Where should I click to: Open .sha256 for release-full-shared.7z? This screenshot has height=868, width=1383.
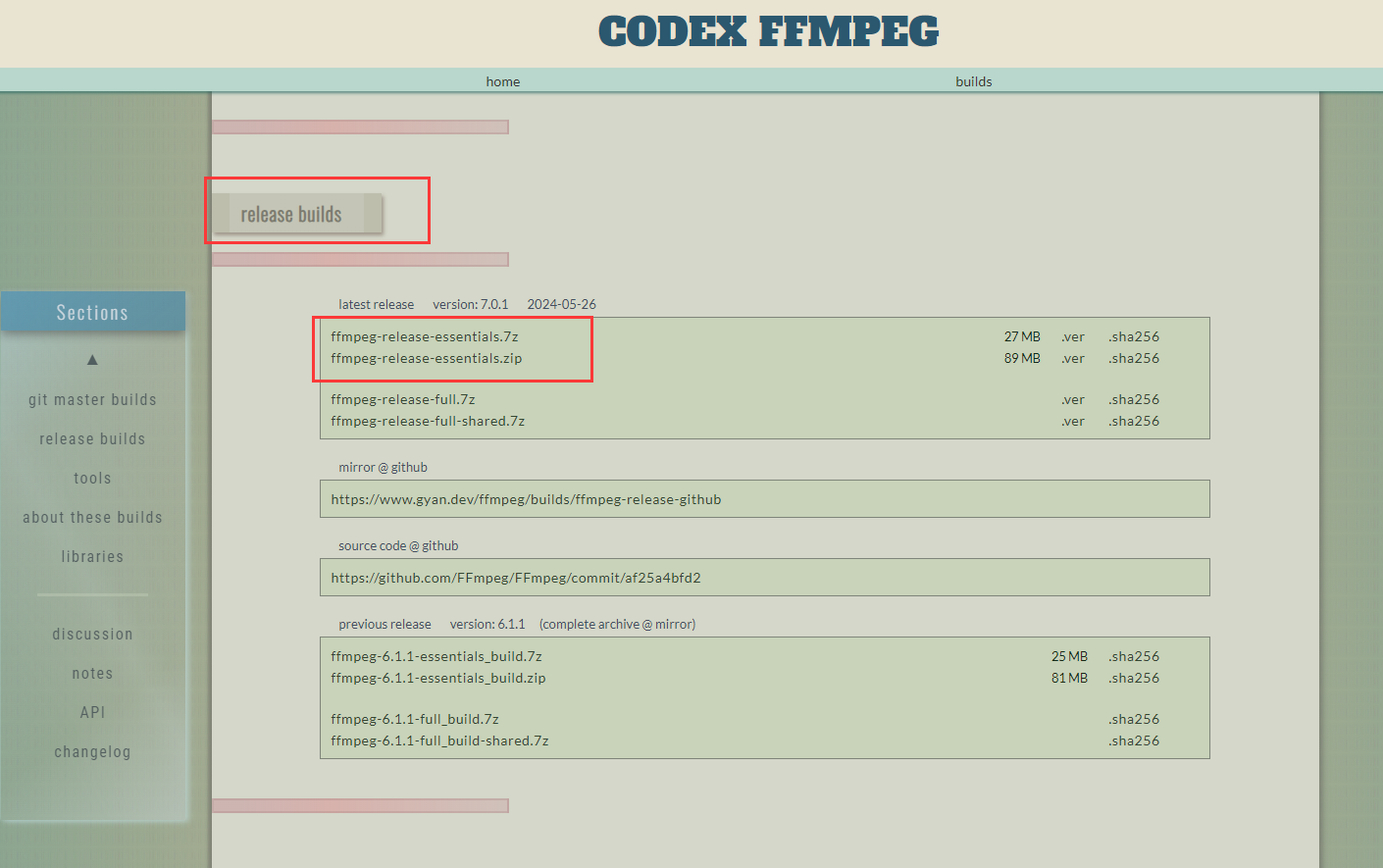(1134, 421)
